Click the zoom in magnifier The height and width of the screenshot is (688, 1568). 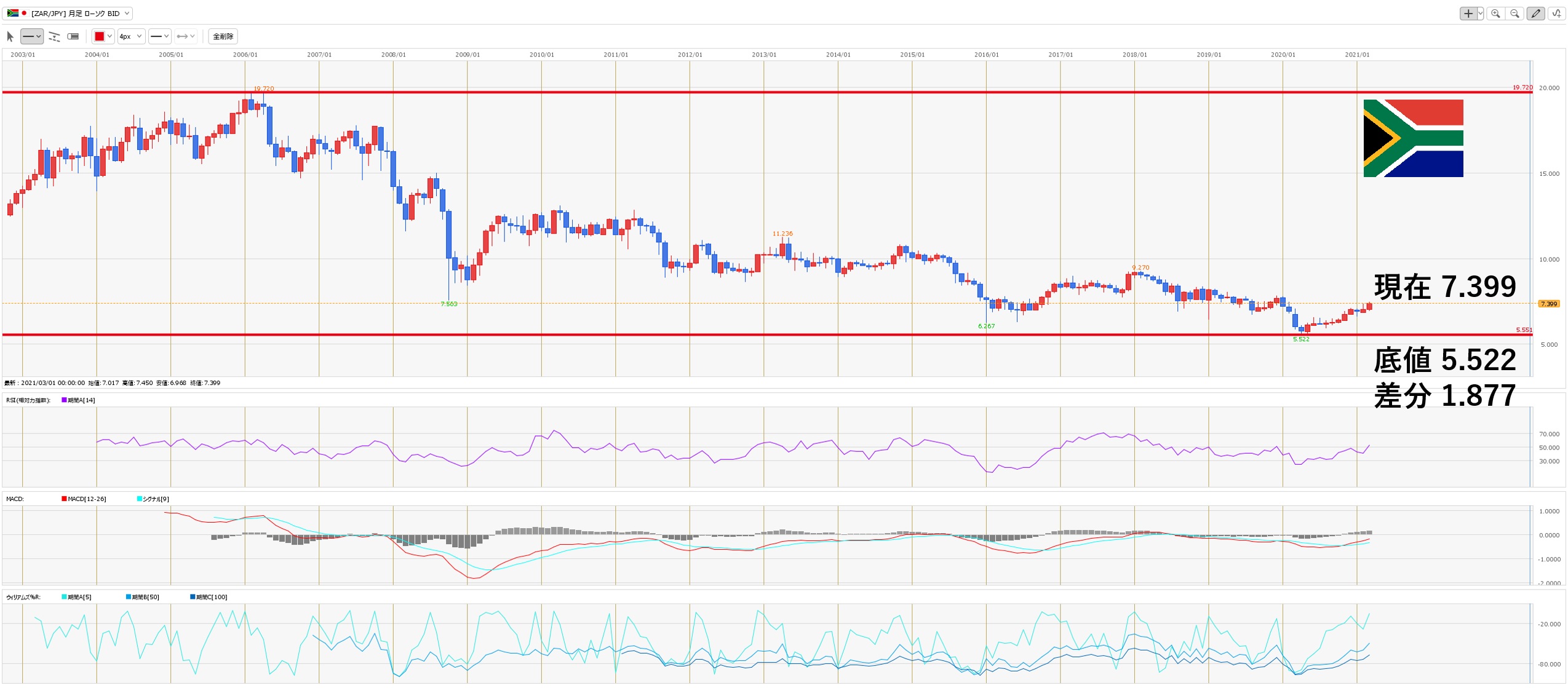point(1495,13)
